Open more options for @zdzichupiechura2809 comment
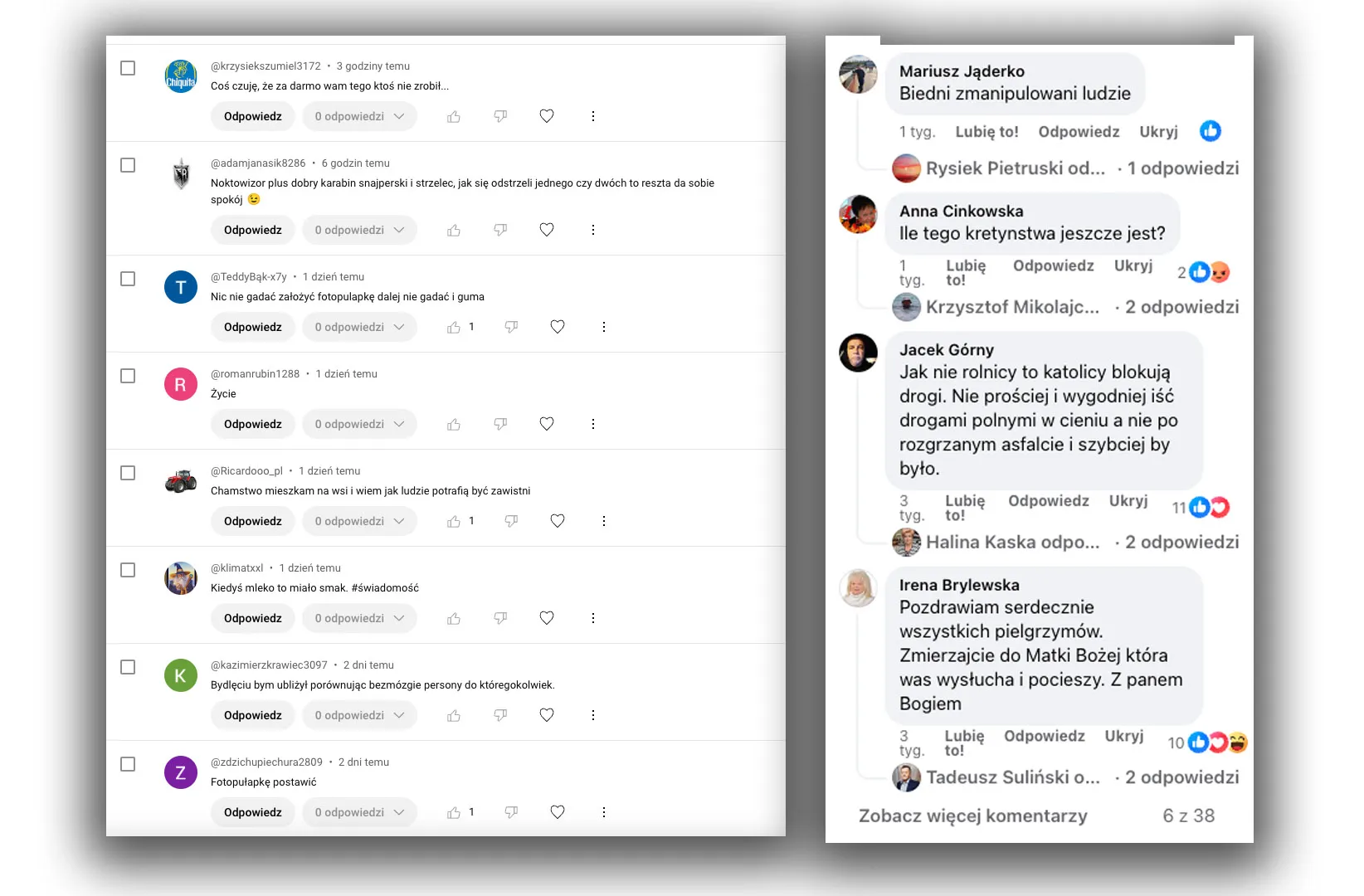Screen dimensions: 1364x896 click(604, 813)
